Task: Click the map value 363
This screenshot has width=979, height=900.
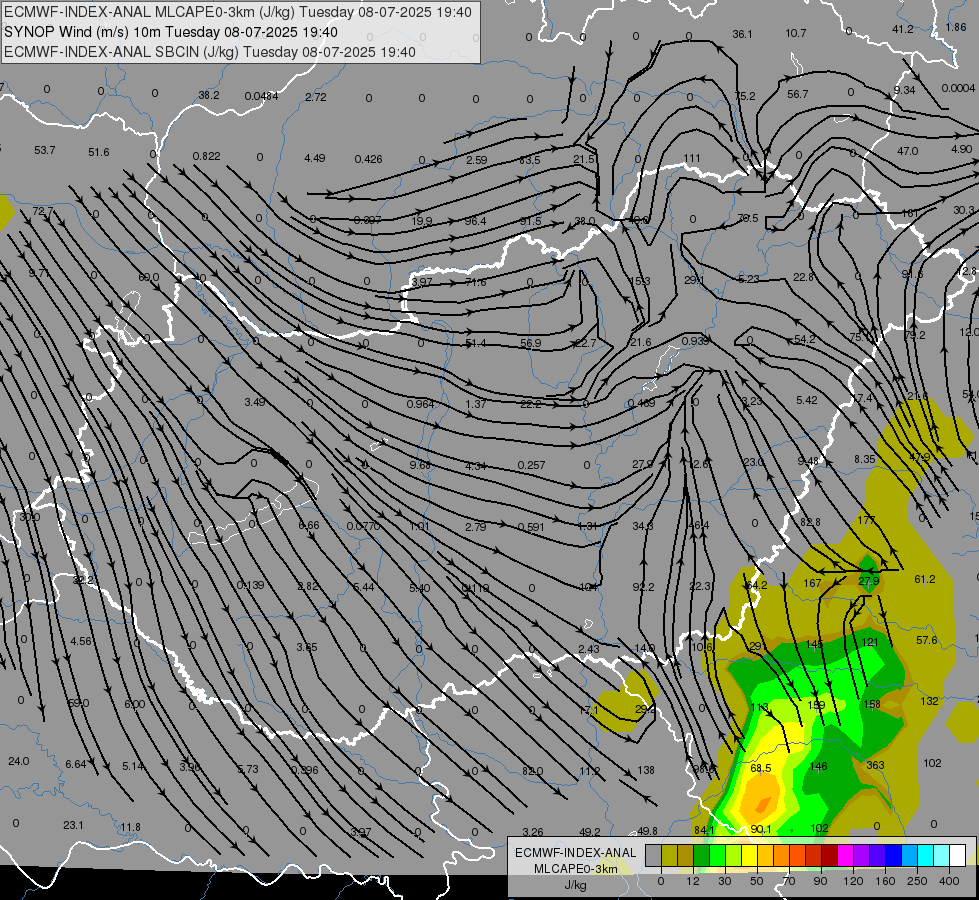Action: (875, 765)
